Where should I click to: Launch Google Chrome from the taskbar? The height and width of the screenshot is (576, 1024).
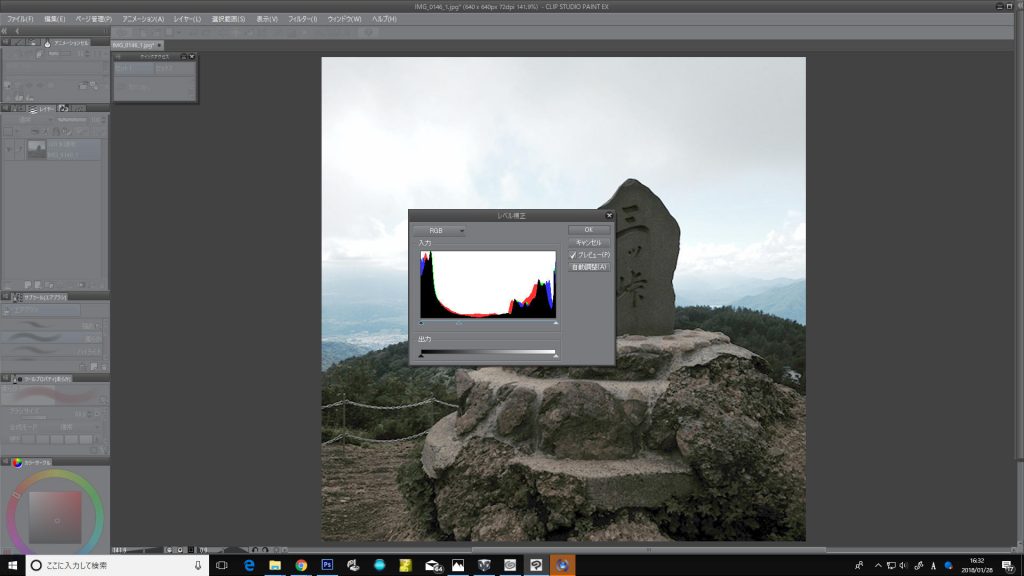[301, 566]
